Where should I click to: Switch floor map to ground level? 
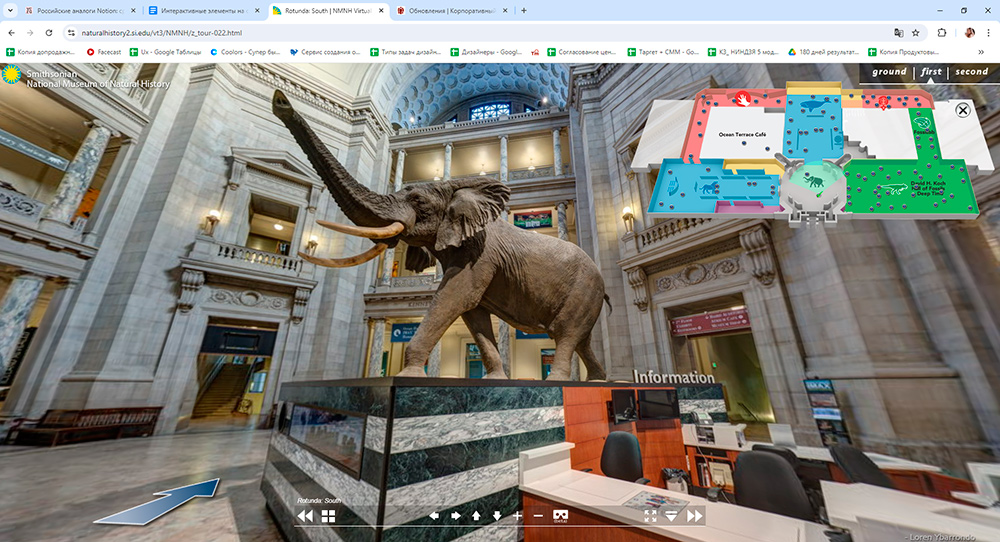[889, 72]
